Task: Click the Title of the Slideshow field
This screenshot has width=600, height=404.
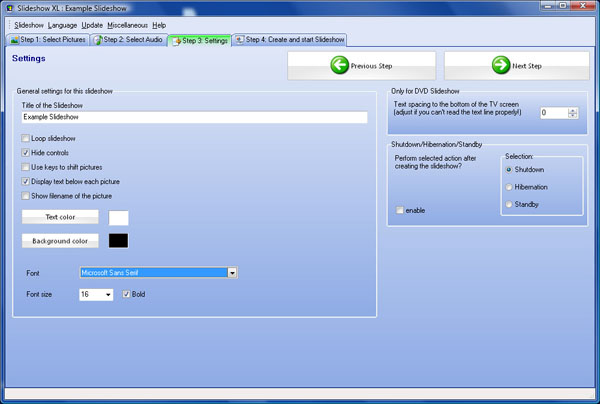Action: point(194,117)
